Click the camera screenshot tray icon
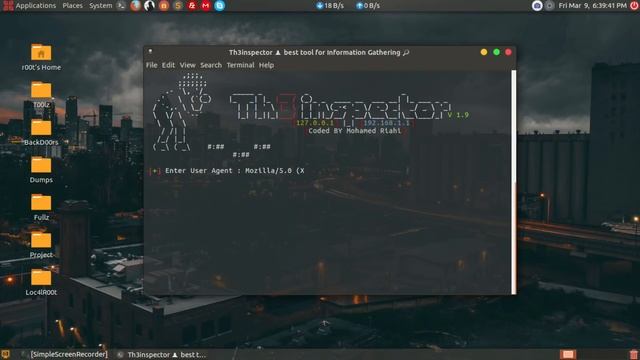 537,6
